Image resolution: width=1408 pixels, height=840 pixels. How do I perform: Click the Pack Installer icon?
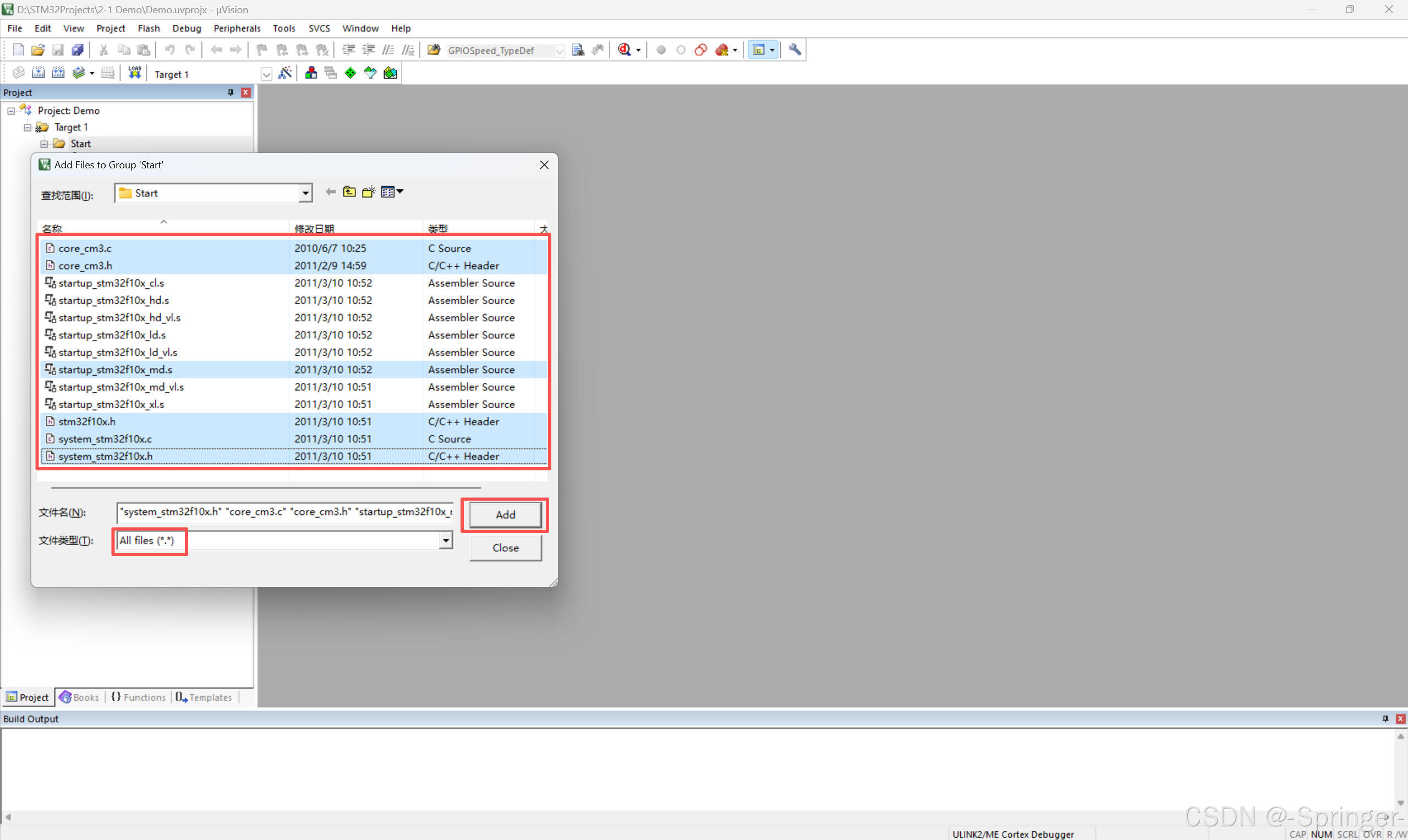point(390,73)
